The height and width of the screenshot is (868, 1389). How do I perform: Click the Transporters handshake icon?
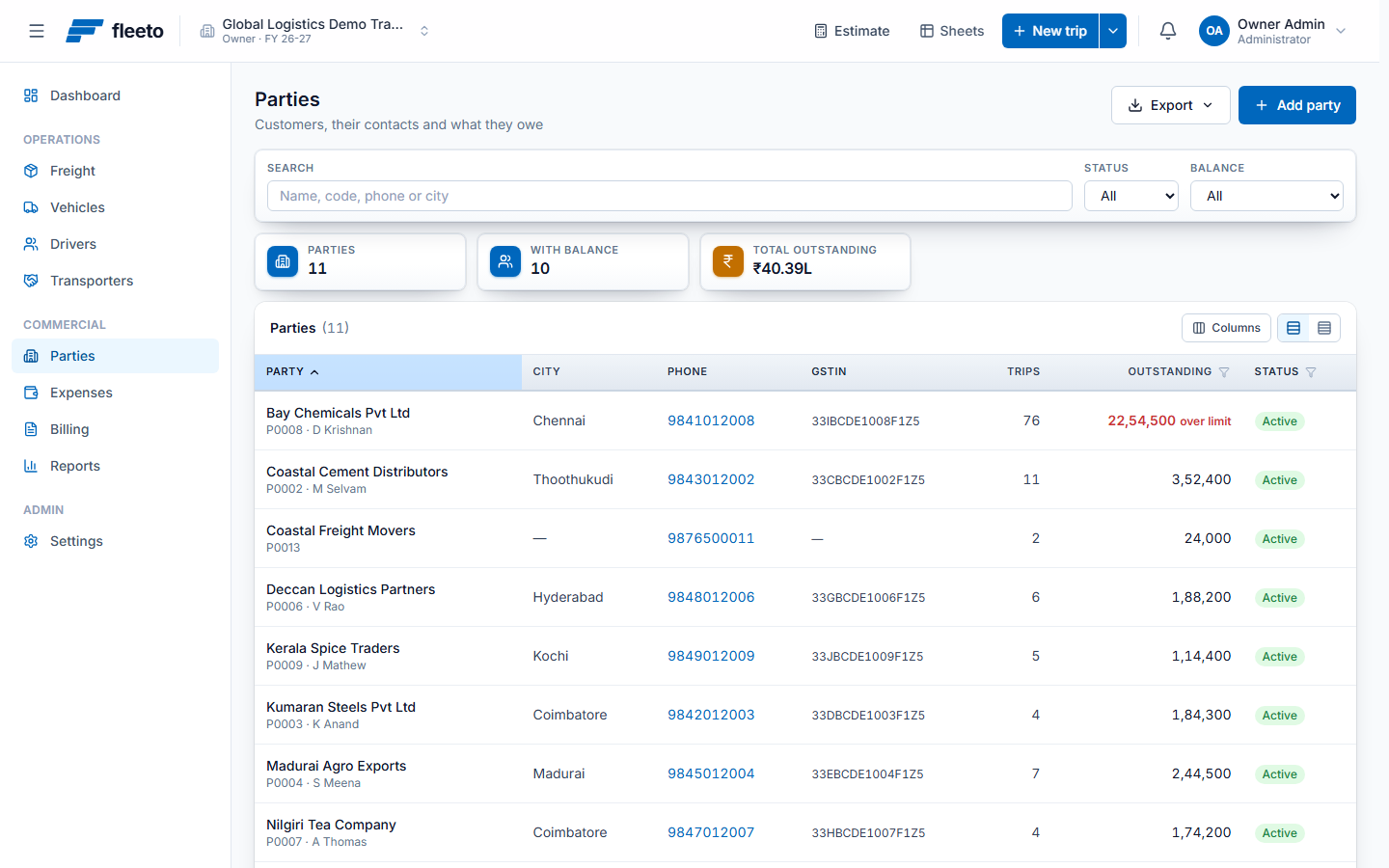(x=31, y=281)
